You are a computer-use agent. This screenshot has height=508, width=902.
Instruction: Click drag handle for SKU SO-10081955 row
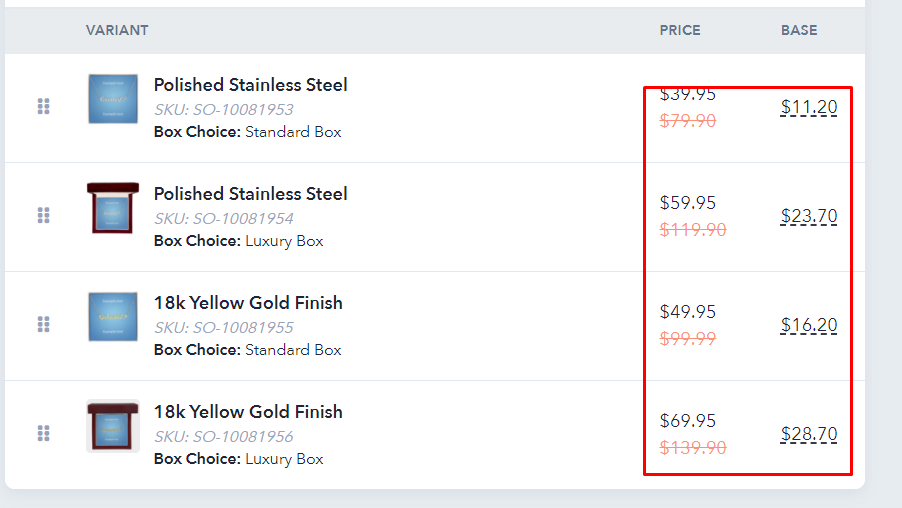point(44,324)
